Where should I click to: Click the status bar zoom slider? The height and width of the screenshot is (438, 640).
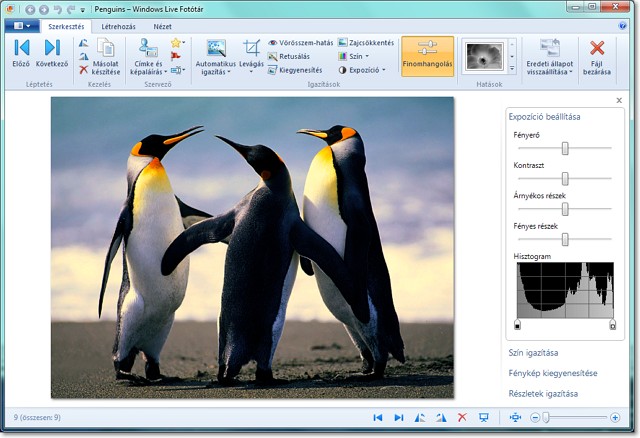[x=576, y=417]
